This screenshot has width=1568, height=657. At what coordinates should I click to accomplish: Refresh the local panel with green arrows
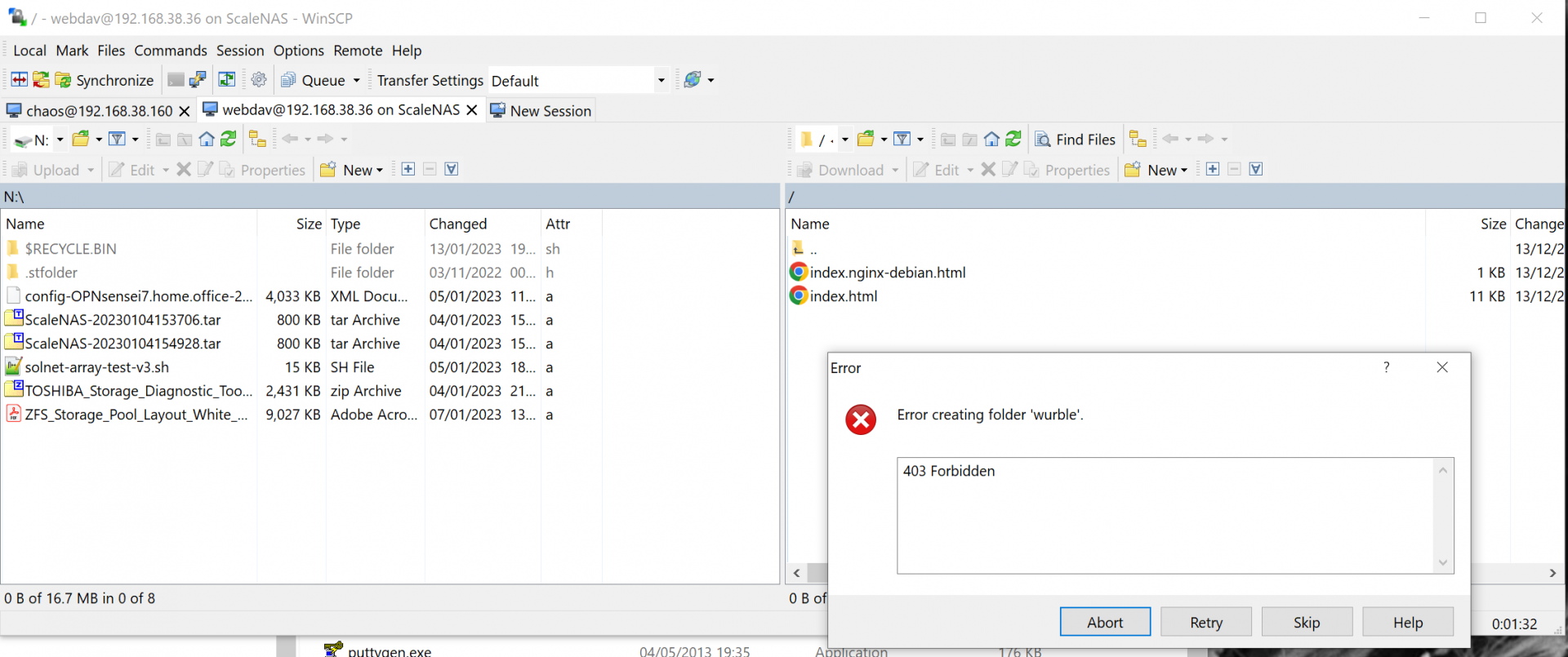tap(229, 139)
